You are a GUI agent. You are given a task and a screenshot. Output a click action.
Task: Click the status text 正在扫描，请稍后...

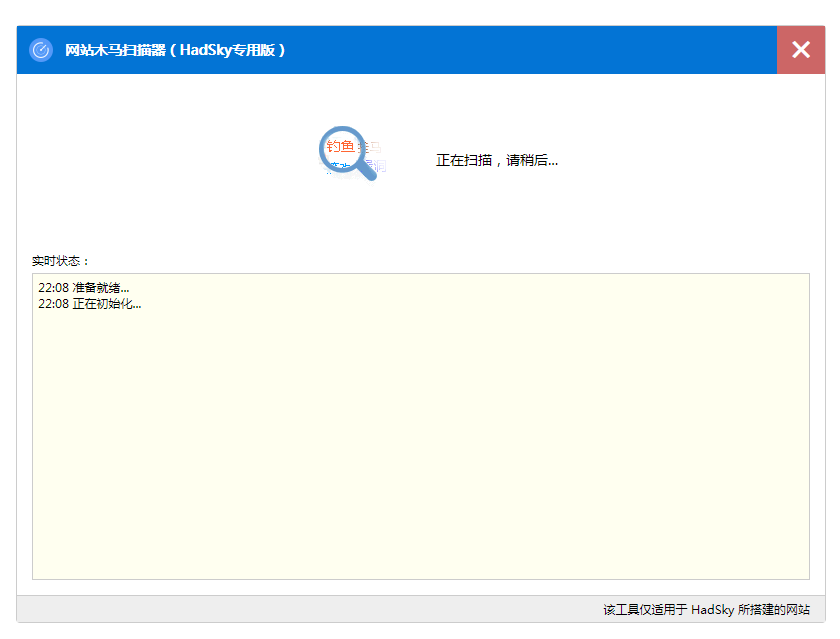497,160
